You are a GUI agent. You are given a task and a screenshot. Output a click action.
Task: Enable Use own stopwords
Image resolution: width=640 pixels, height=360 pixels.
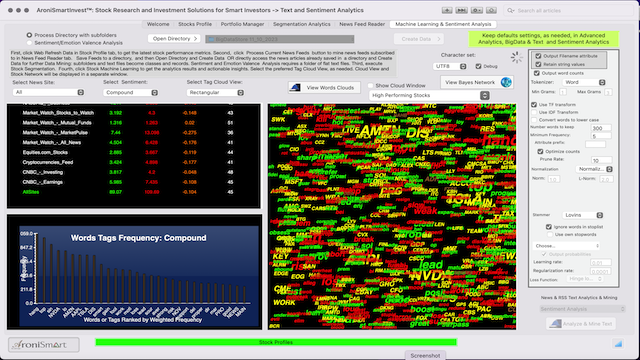[550, 234]
